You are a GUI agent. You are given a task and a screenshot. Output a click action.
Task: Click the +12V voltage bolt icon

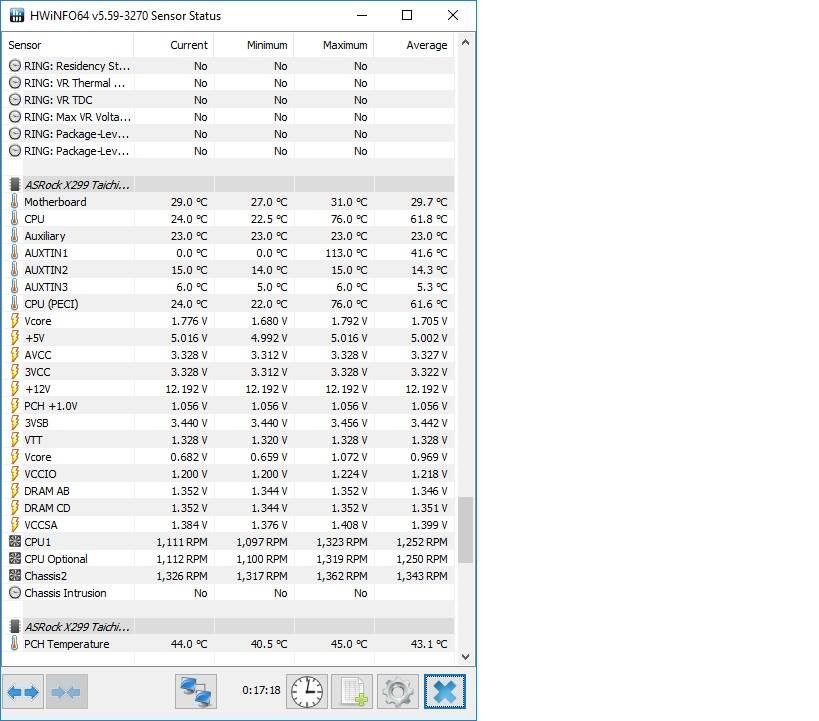[15, 389]
